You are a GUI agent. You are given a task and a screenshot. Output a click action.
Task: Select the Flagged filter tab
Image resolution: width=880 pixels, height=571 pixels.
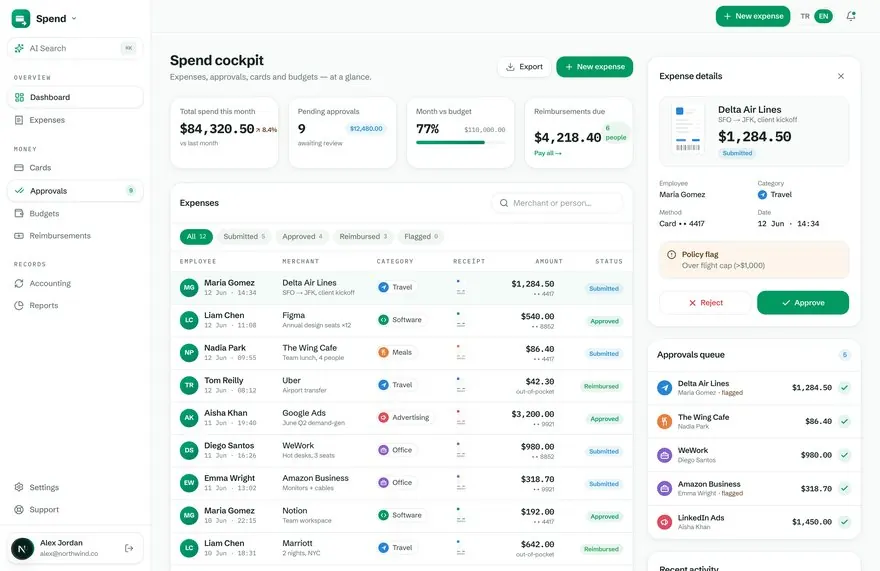421,236
